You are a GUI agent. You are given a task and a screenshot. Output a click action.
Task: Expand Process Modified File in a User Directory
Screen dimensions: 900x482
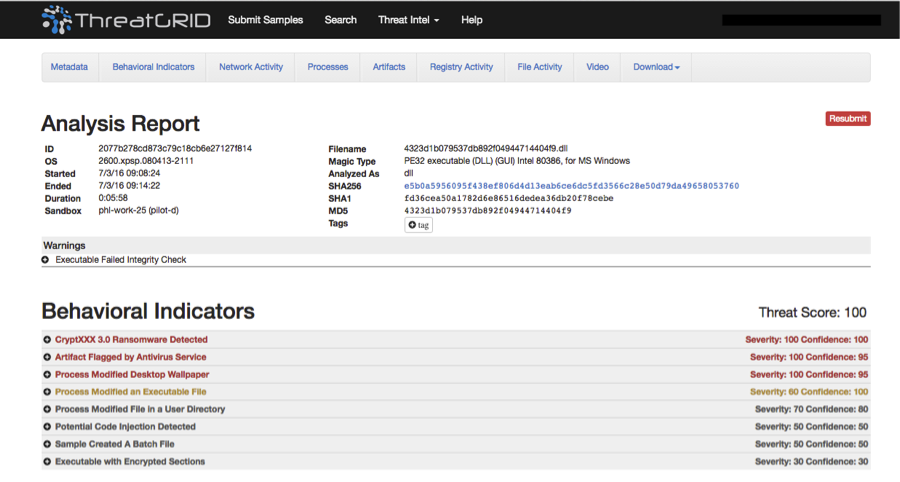click(x=47, y=409)
